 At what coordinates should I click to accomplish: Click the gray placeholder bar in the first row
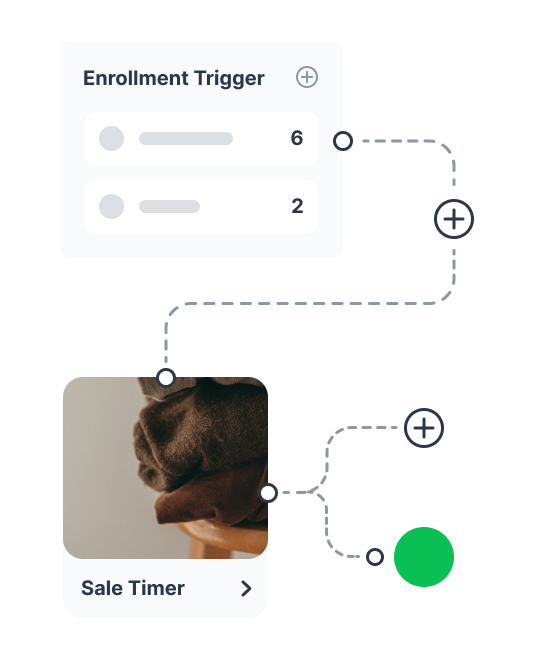point(186,138)
